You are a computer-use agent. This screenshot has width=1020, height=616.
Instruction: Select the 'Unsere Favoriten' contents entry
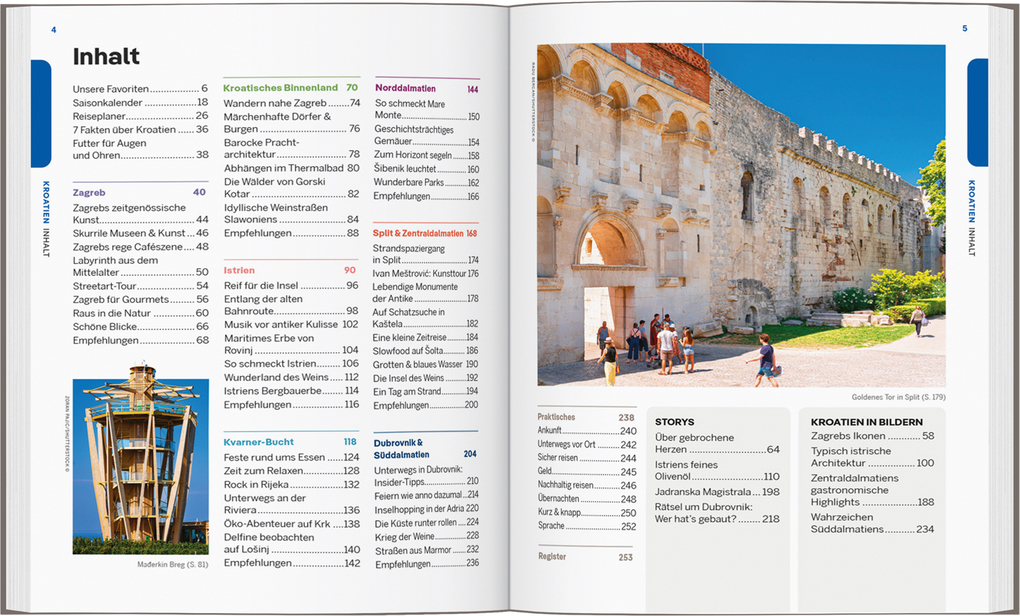(141, 88)
